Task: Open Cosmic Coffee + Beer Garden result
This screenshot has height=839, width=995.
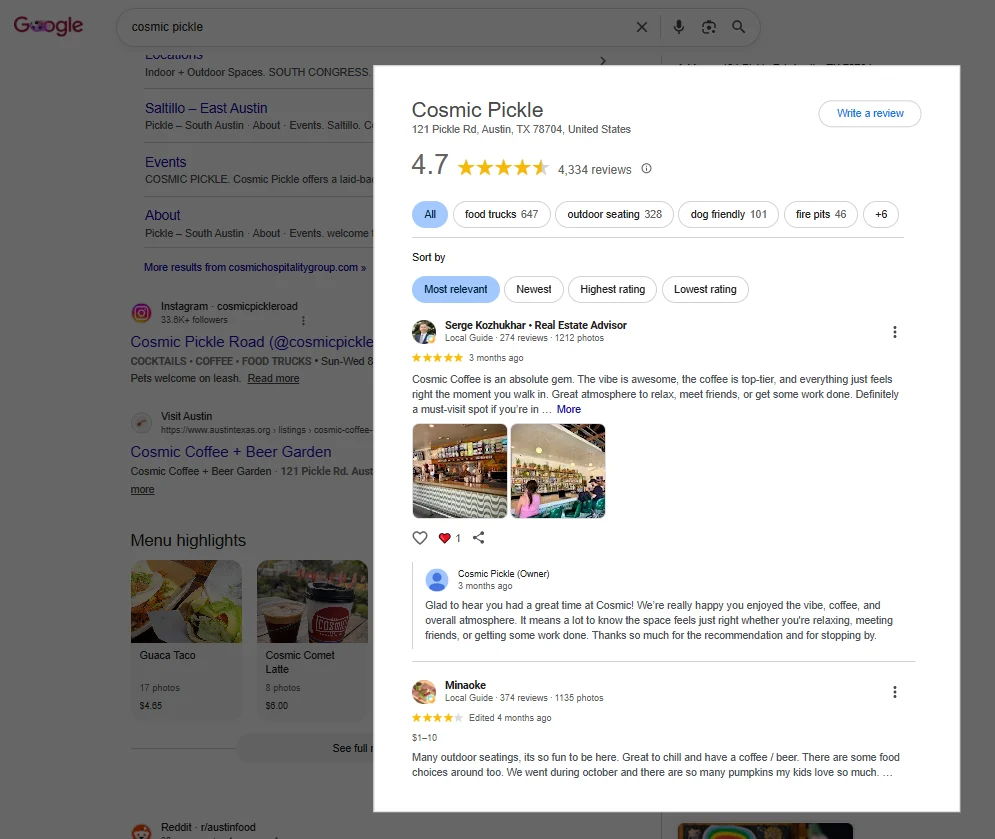Action: coord(231,452)
